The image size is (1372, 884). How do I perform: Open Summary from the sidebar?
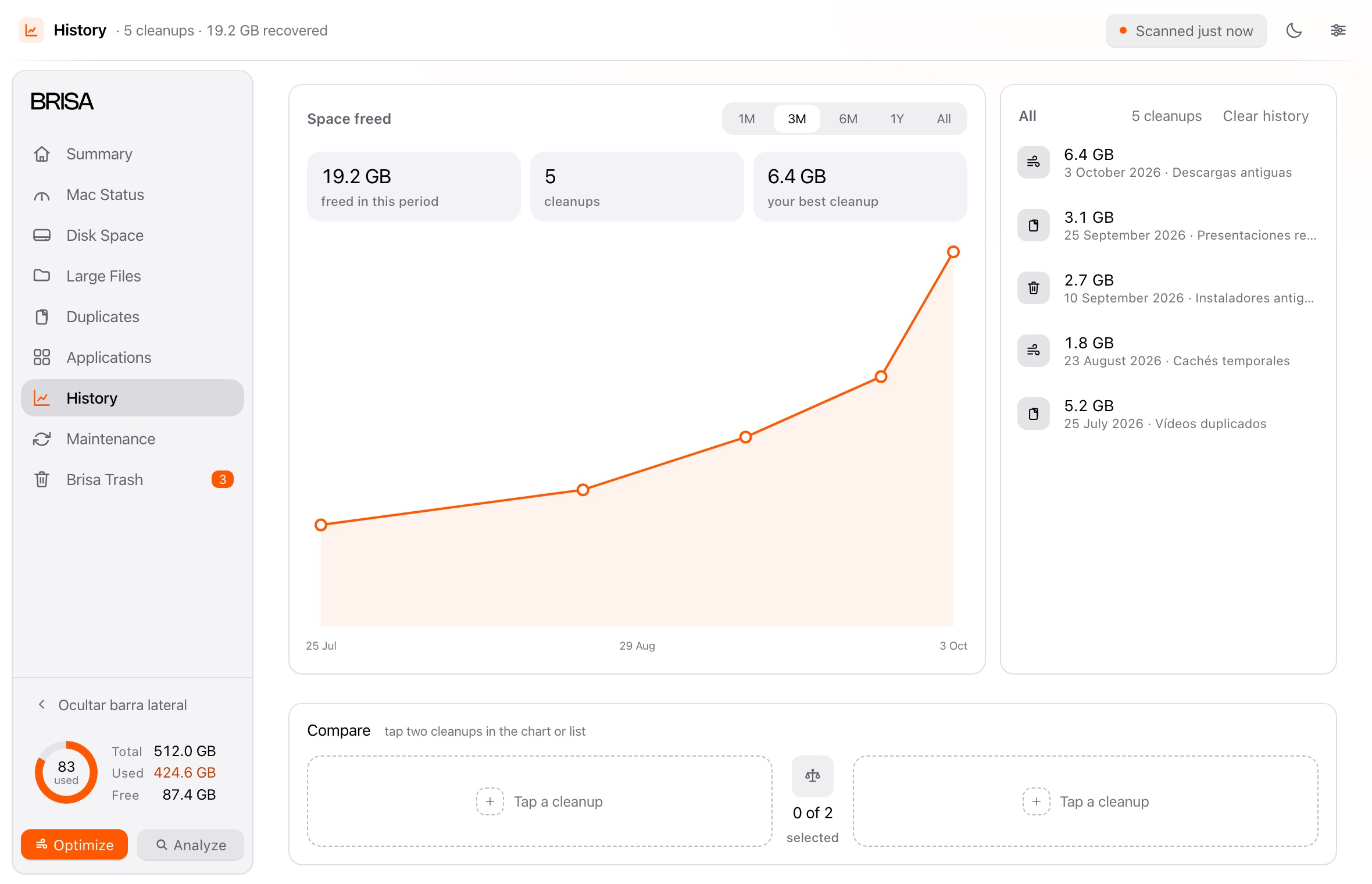pyautogui.click(x=133, y=154)
